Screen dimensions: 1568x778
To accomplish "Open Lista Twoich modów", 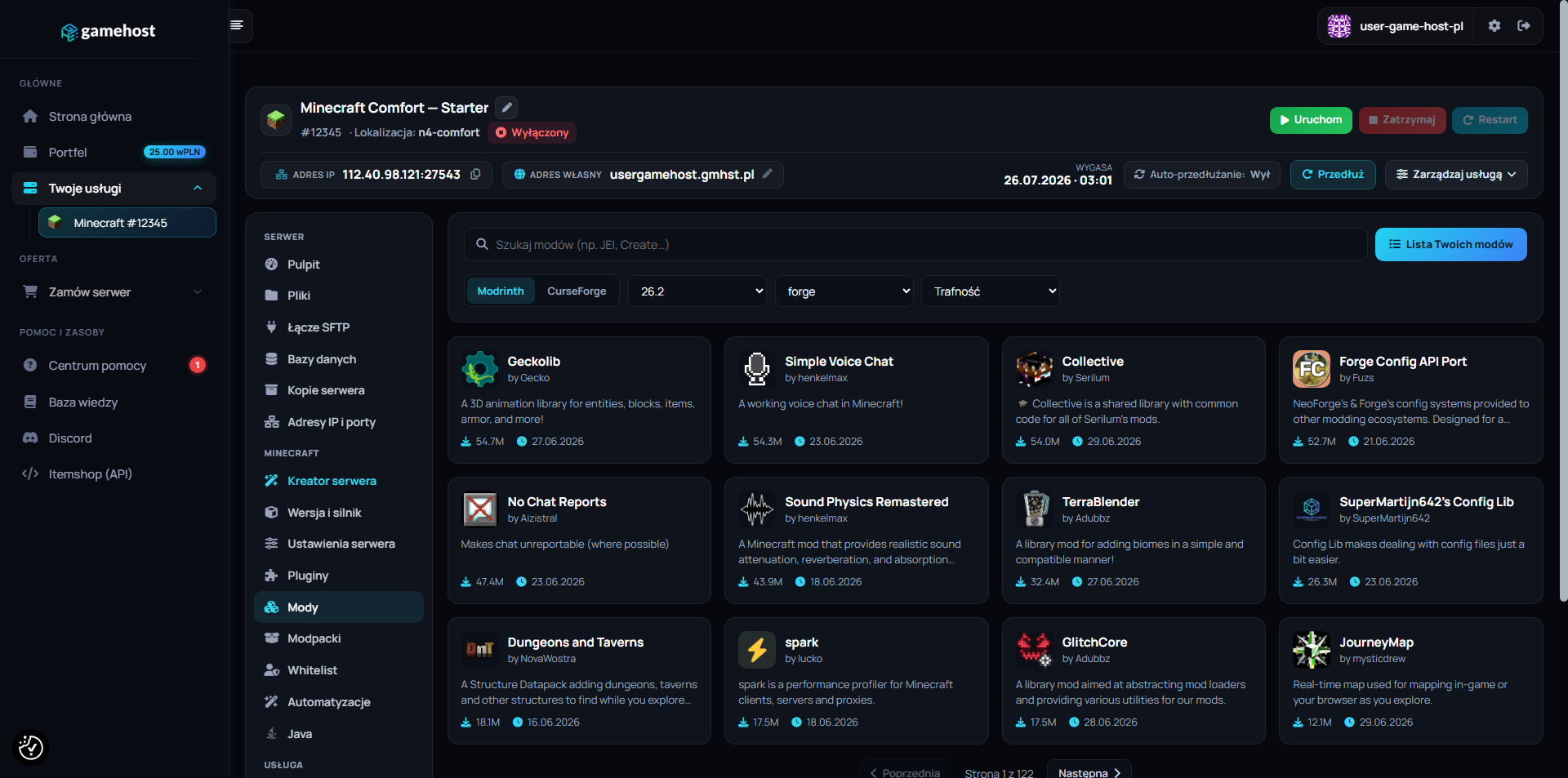I will click(1450, 244).
